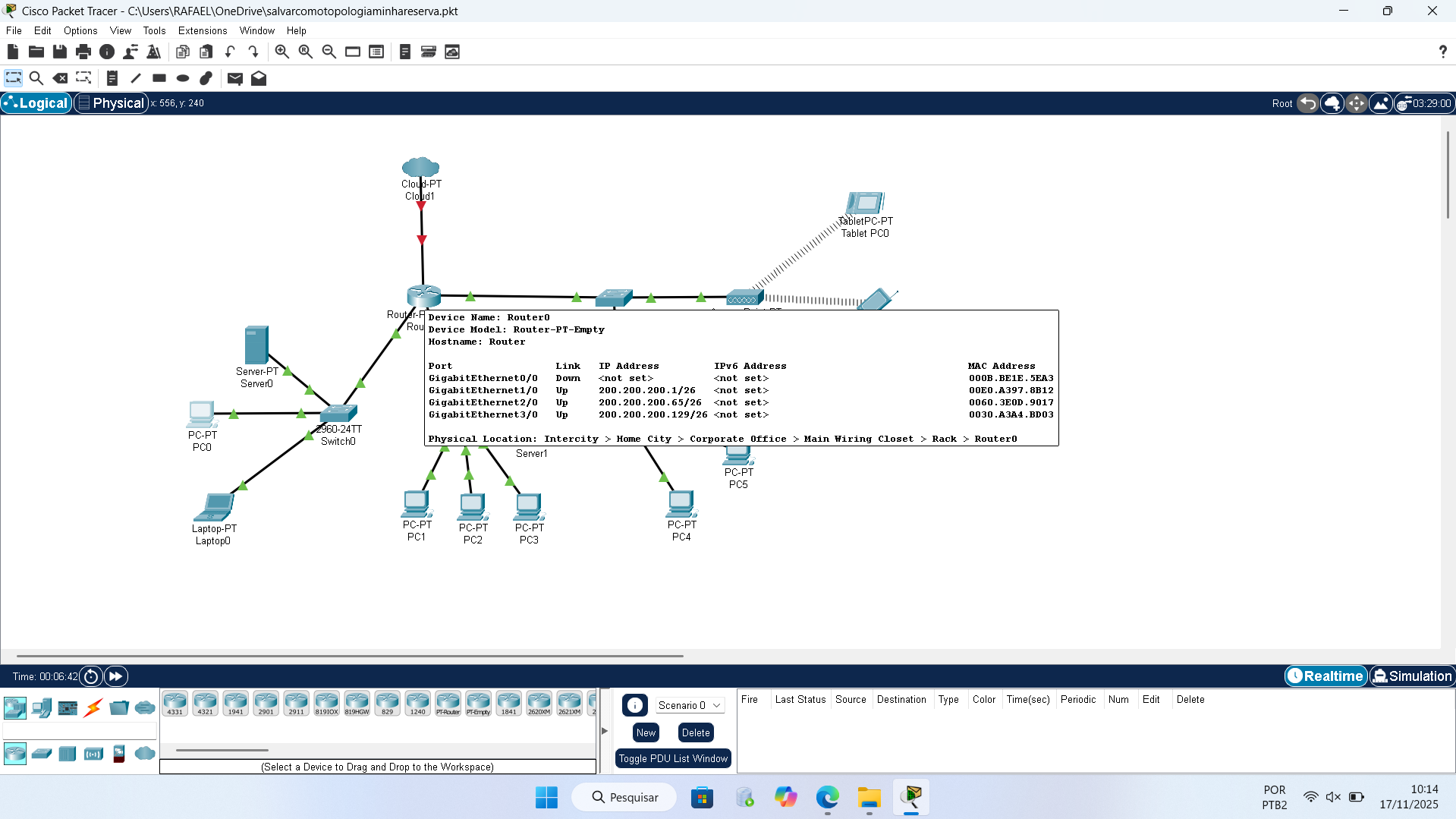Click the Cloud1 device on the canvas
Image resolution: width=1456 pixels, height=819 pixels.
[421, 167]
